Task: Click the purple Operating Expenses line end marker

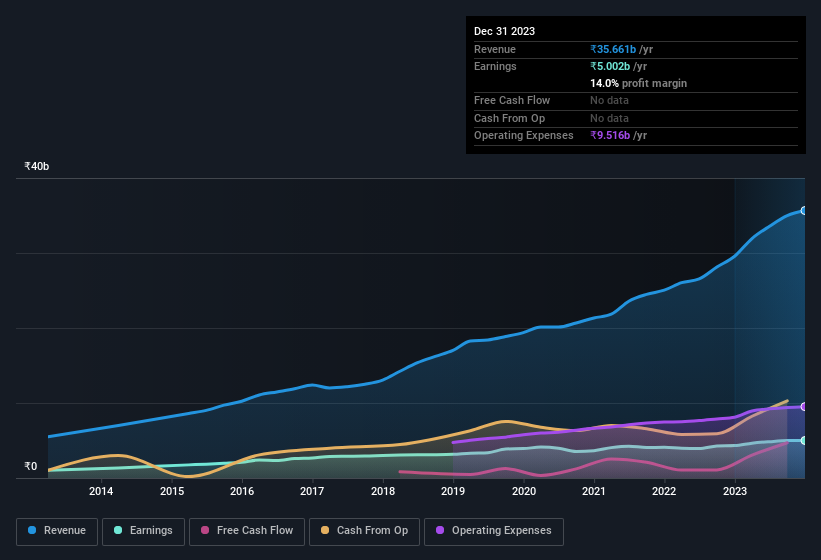Action: (x=804, y=407)
